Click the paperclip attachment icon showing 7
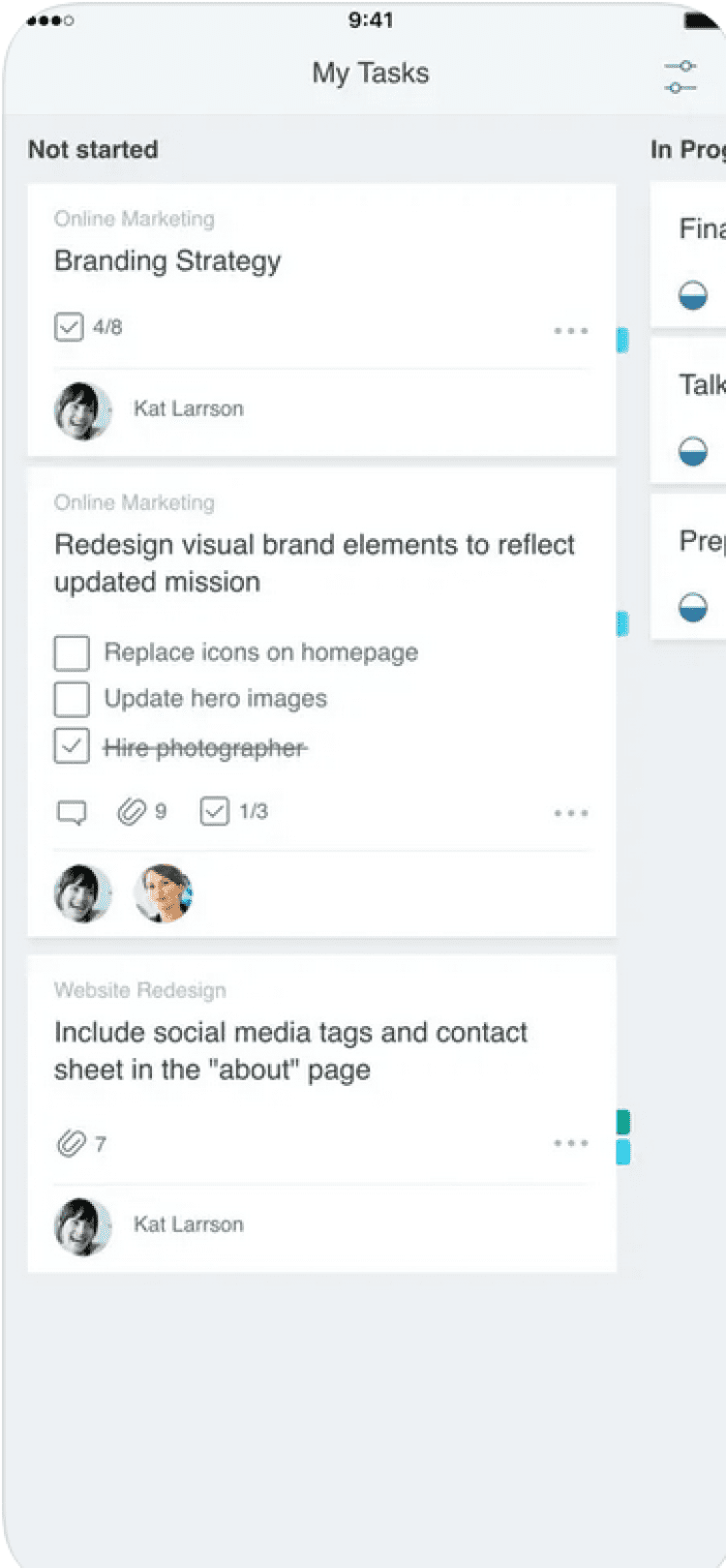 click(71, 1143)
